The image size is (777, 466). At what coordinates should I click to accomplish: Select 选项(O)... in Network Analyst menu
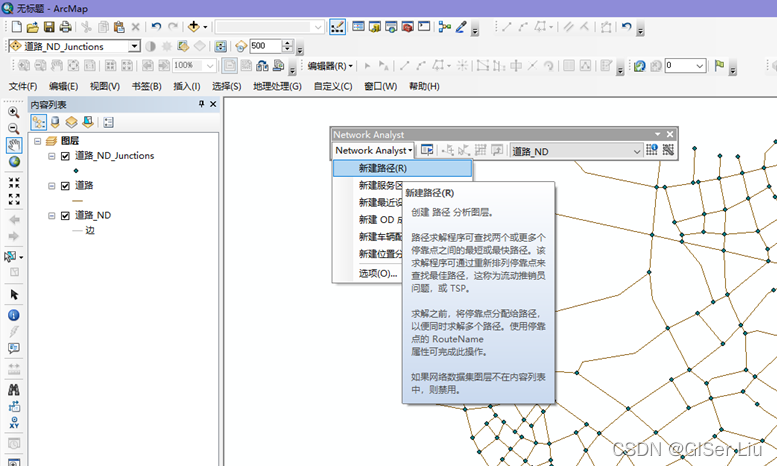point(378,274)
